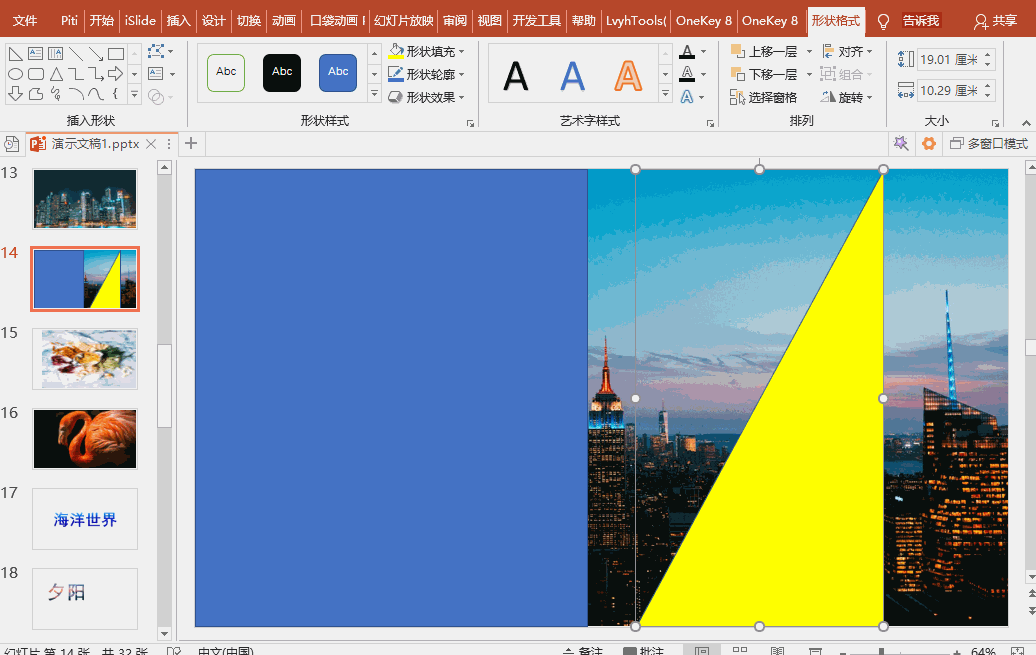
Task: Expand the WordArt styles gallery
Action: [x=665, y=94]
